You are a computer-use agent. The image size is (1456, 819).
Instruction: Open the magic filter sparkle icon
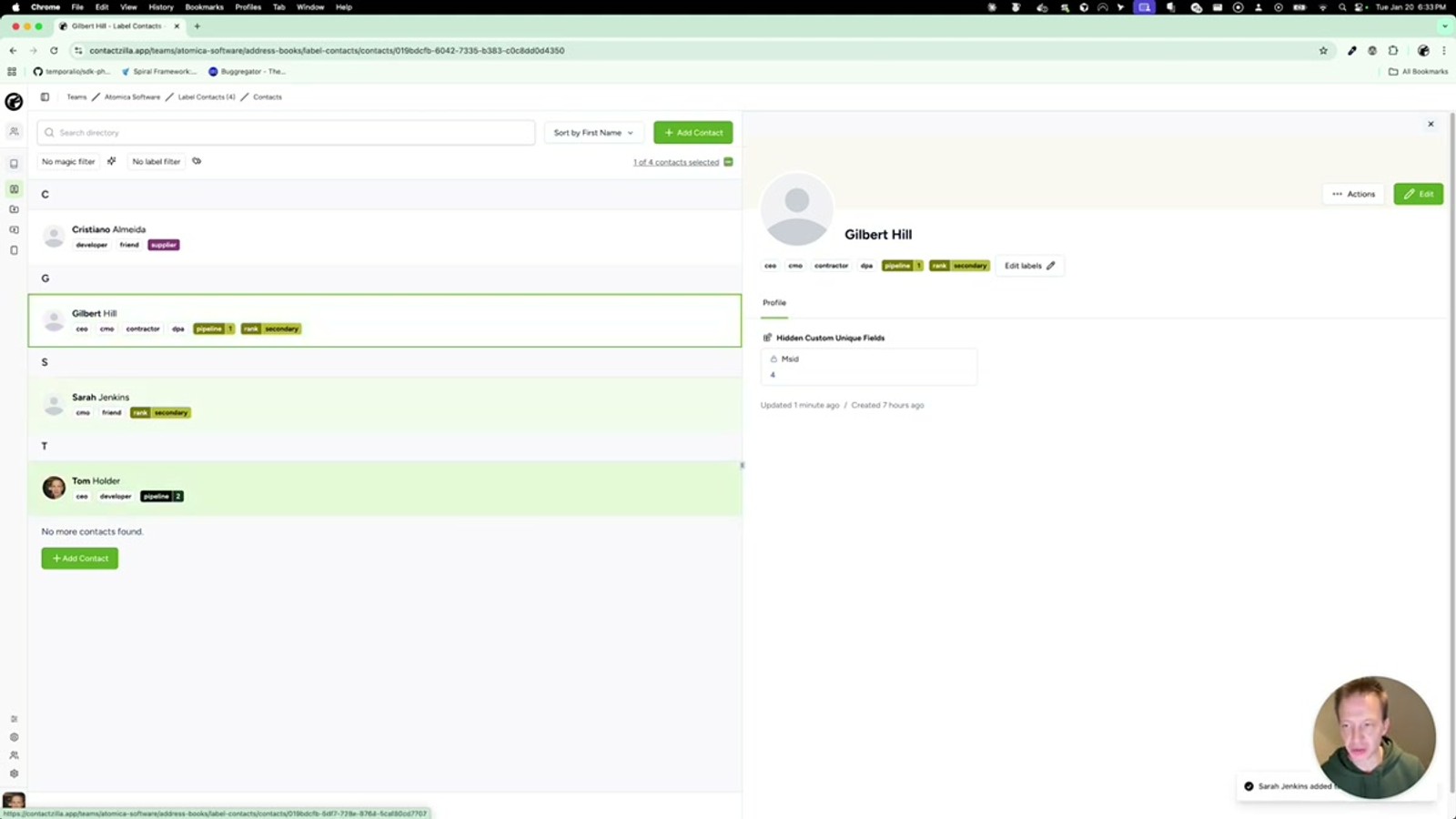click(x=111, y=161)
